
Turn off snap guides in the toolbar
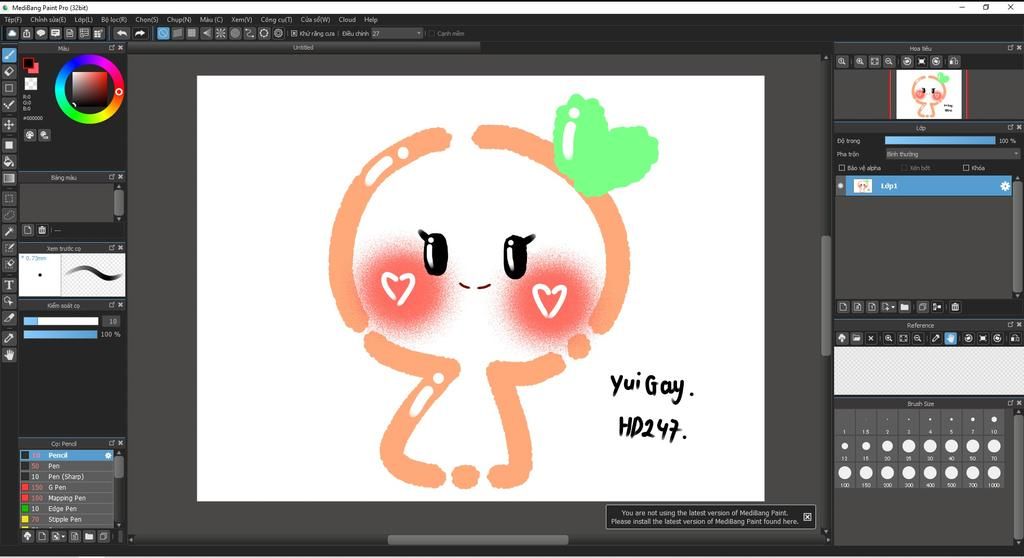click(163, 33)
